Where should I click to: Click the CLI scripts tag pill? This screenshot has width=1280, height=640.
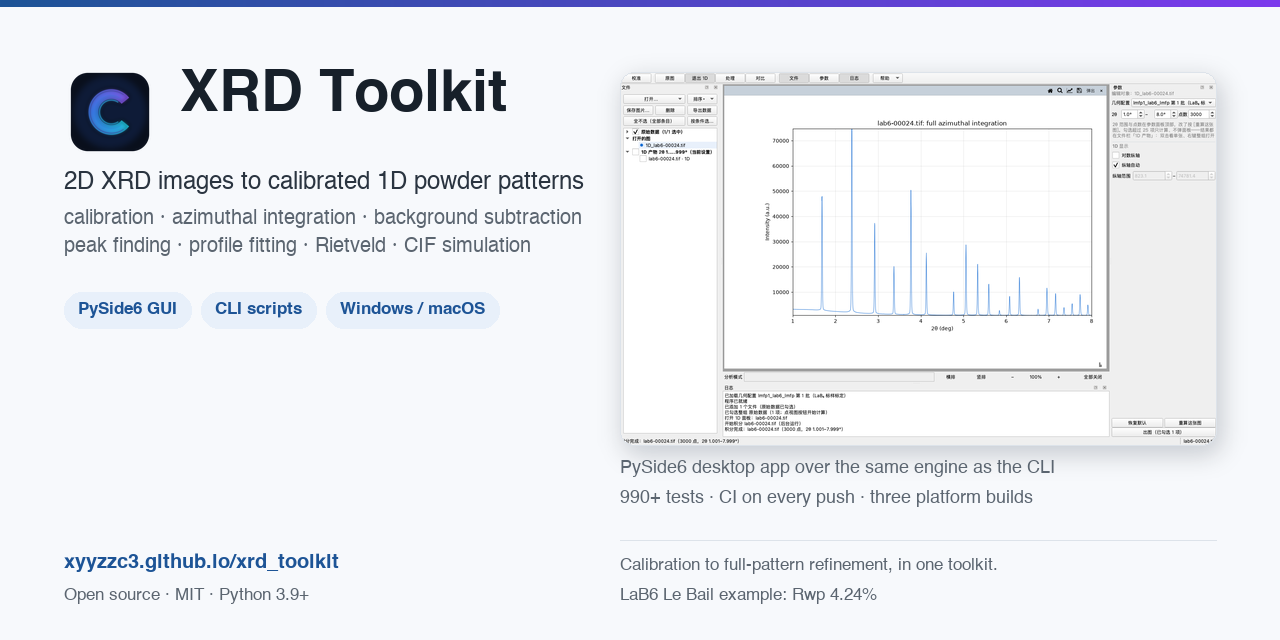coord(259,310)
